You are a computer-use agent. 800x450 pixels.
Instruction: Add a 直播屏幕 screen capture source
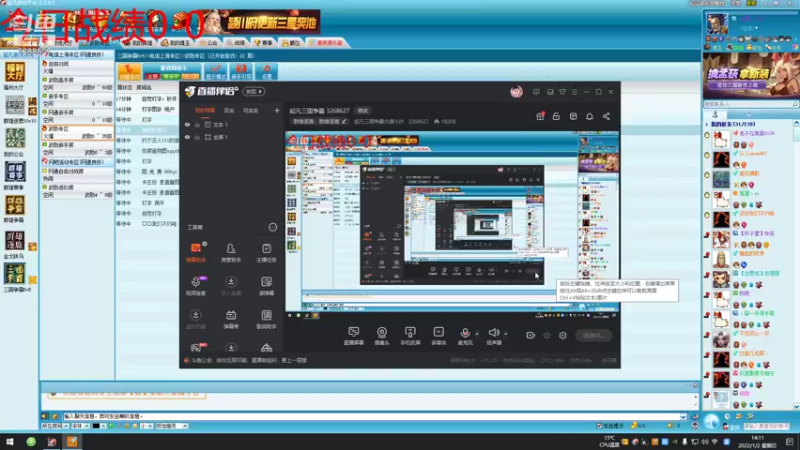point(354,336)
